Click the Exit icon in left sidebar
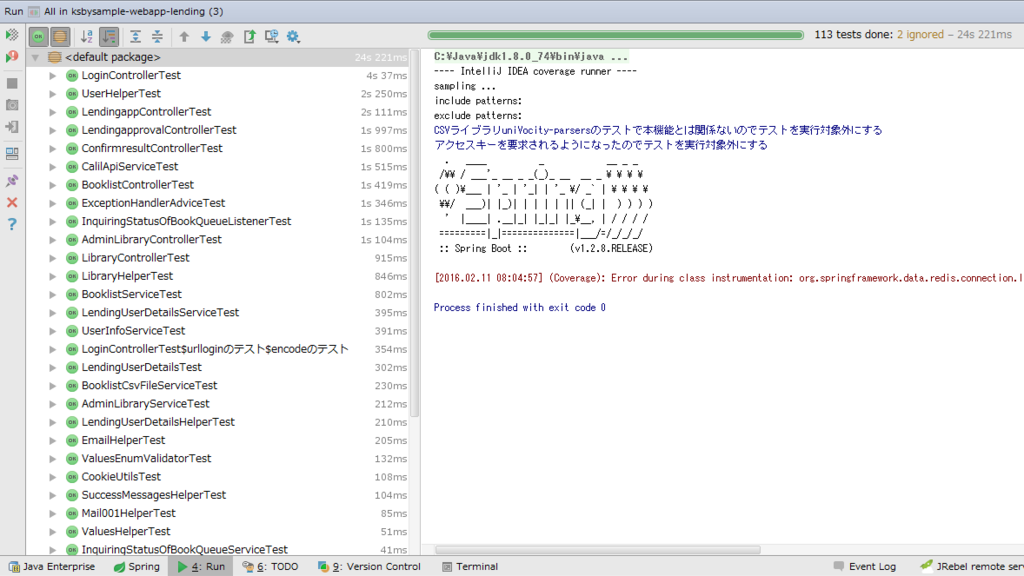This screenshot has width=1024, height=576. pos(12,127)
